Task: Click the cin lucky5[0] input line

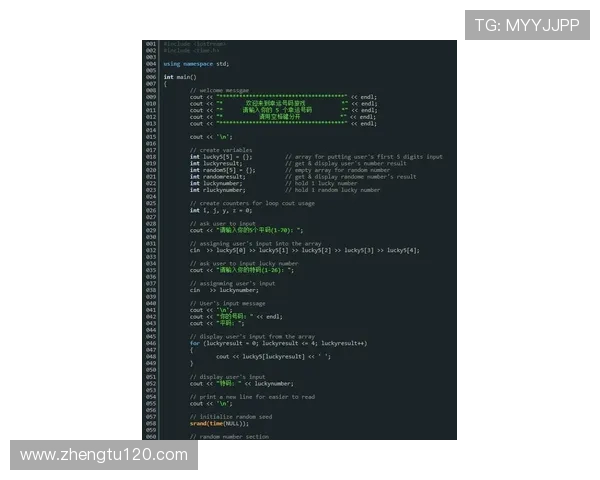Action: [305, 250]
